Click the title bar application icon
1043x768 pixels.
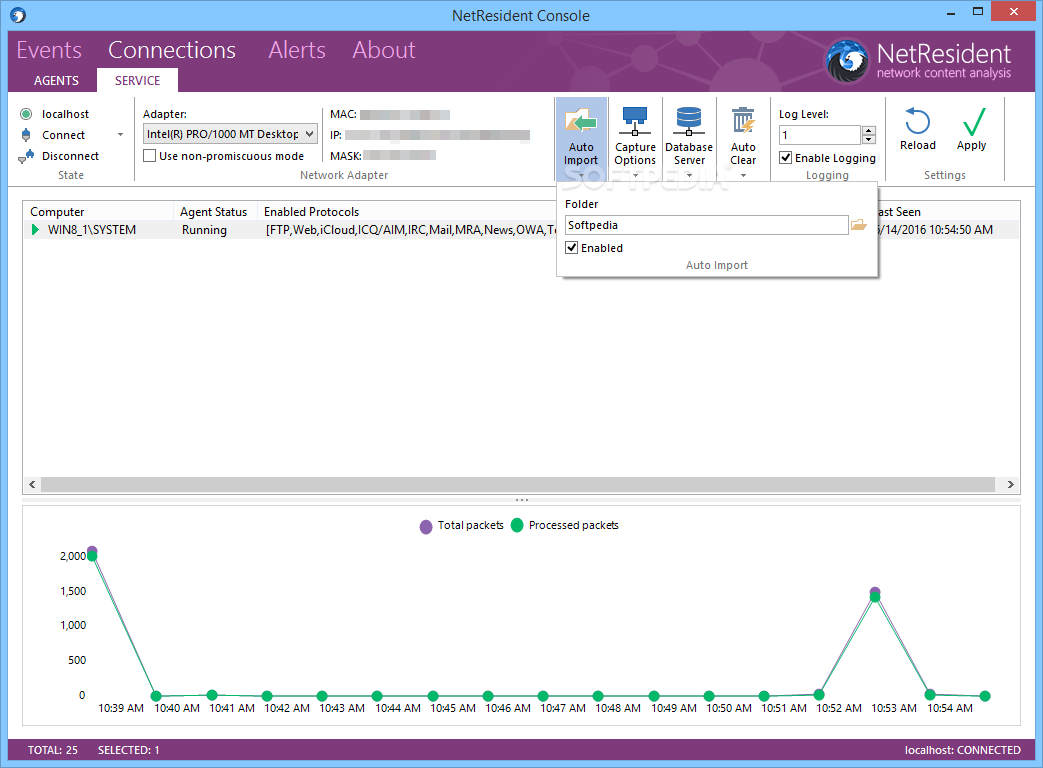(18, 15)
